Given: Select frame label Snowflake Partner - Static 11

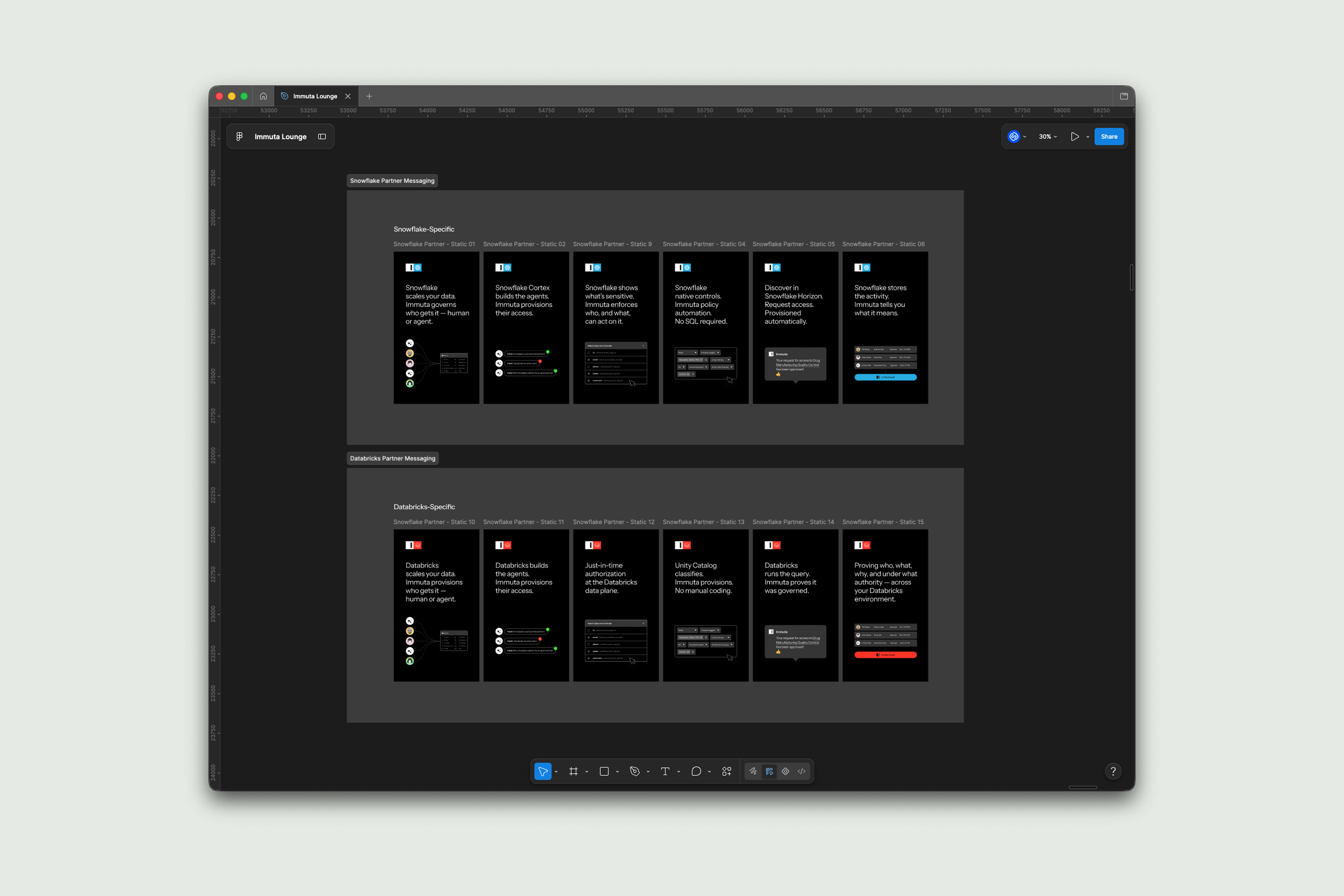Looking at the screenshot, I should tap(524, 522).
